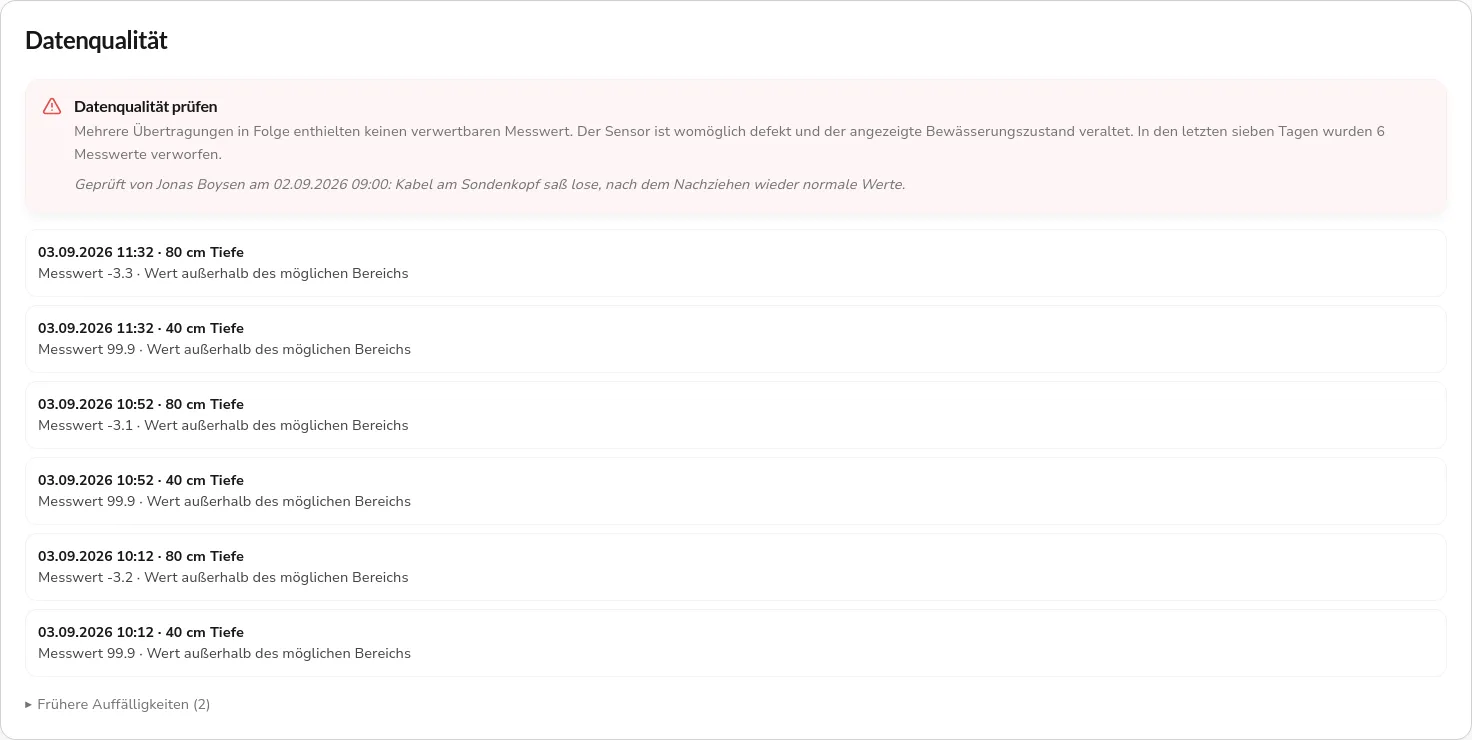Open the 03.09.2026 11:32 · 40 cm Tiefe entry

click(x=736, y=339)
